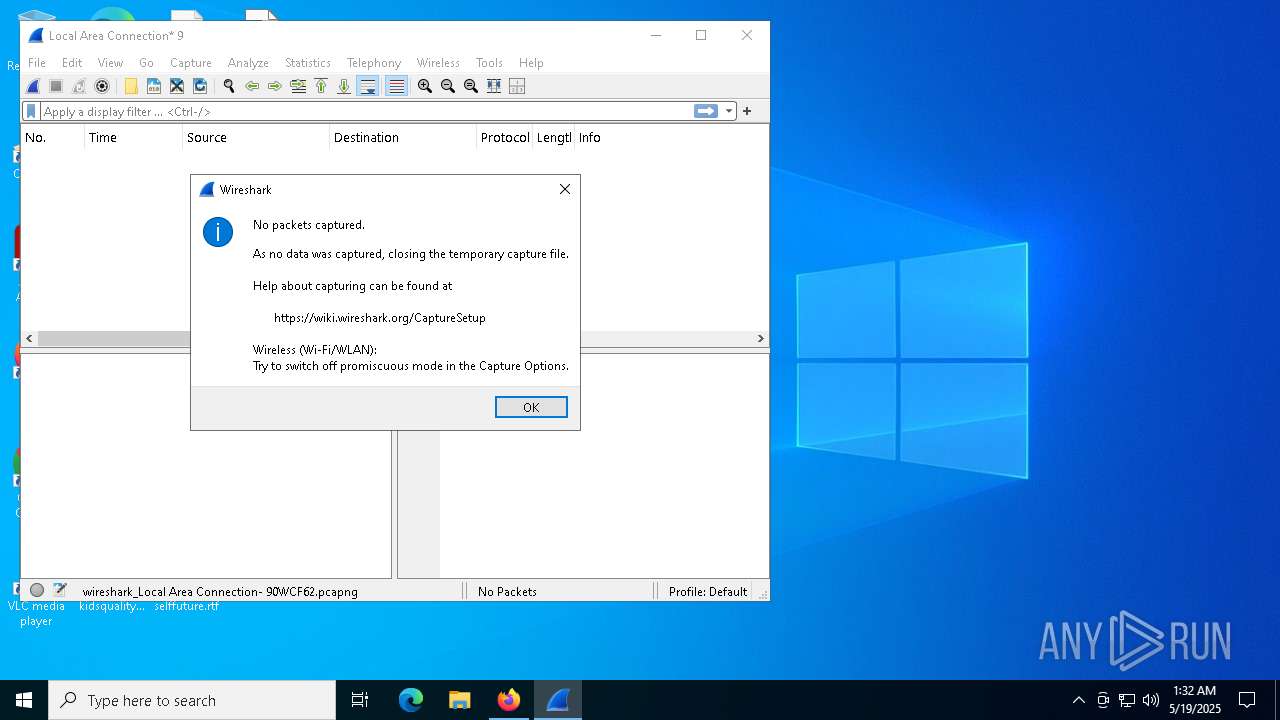Click the display filter bookmark icon
The width and height of the screenshot is (1280, 720).
(x=32, y=111)
